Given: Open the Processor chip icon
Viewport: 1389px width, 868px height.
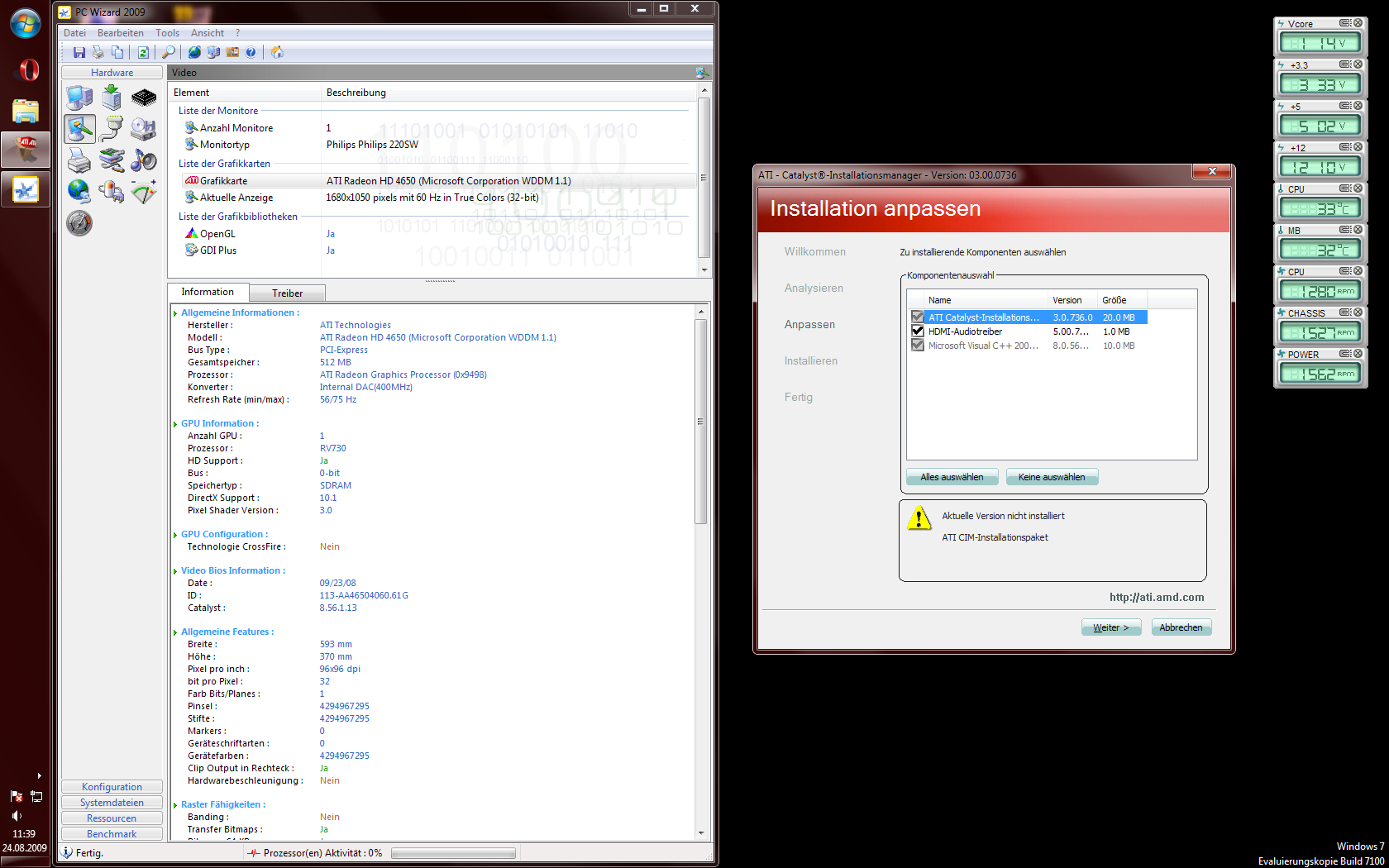Looking at the screenshot, I should [x=144, y=98].
